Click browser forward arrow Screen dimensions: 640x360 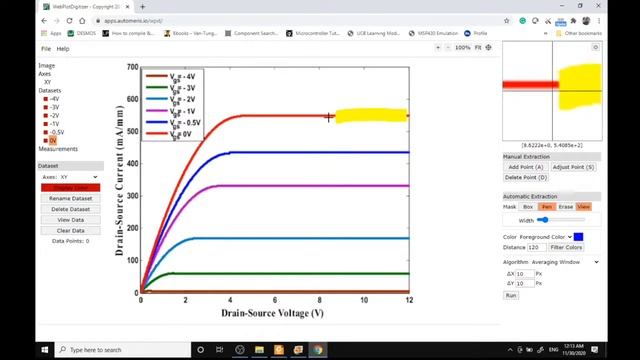[x=57, y=21]
